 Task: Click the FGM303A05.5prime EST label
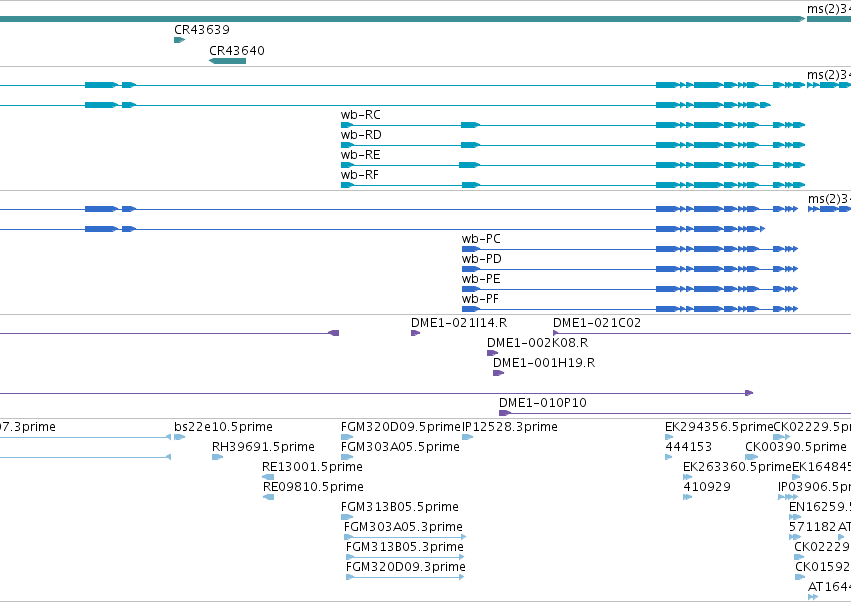(x=401, y=447)
